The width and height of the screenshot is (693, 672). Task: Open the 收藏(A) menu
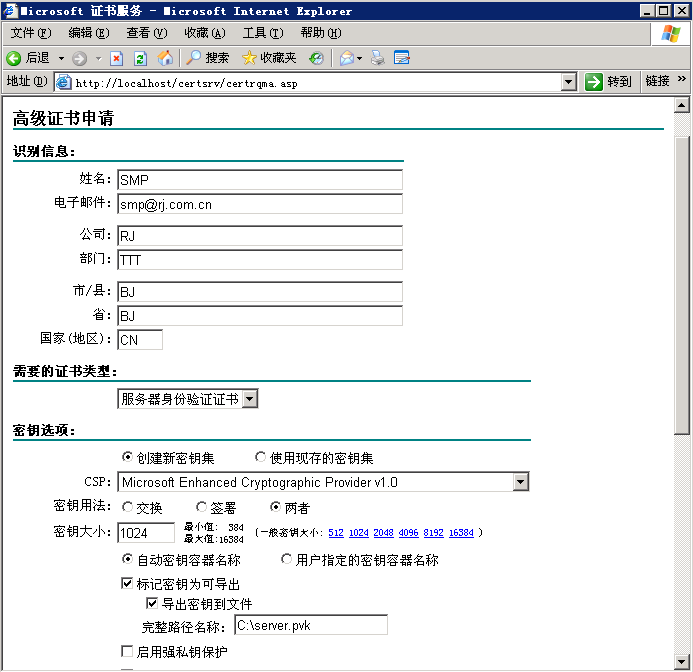tap(205, 33)
